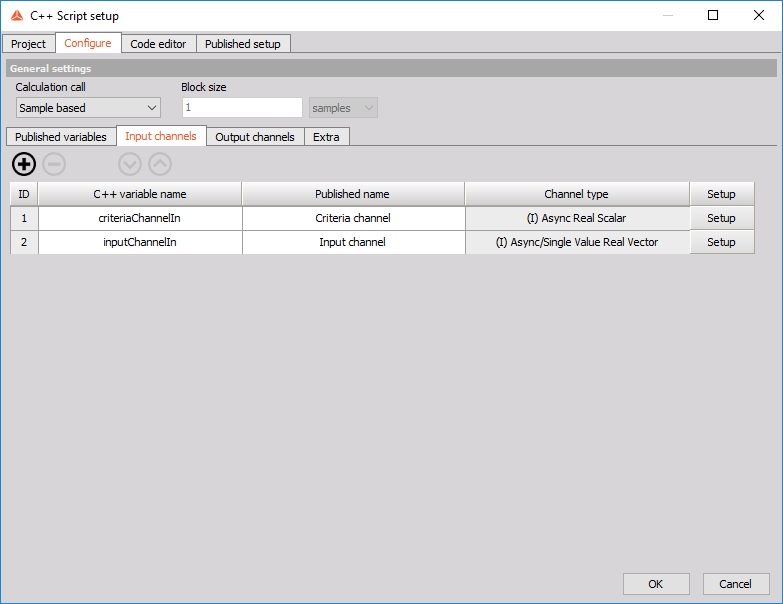
Task: Click the Block size input field
Action: tap(242, 108)
